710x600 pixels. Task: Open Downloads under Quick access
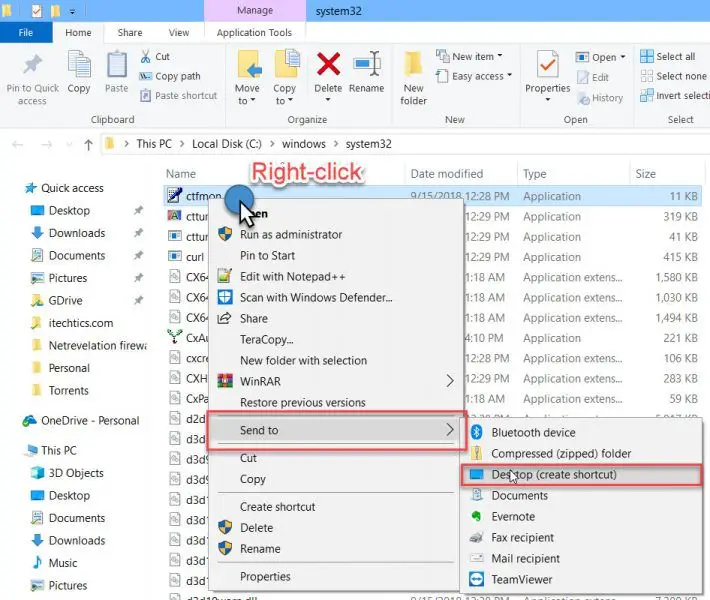tap(77, 233)
